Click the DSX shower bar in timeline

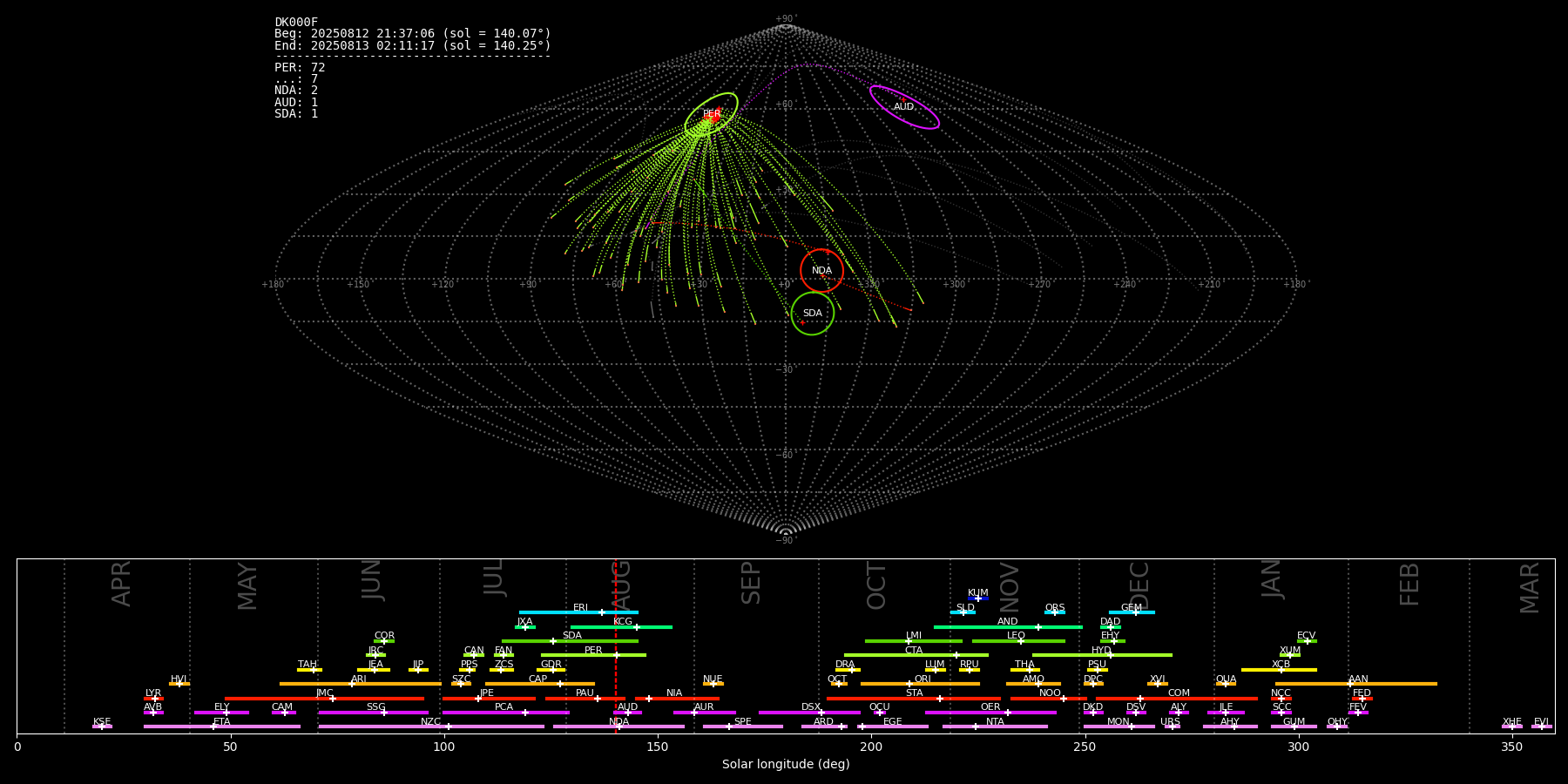click(809, 713)
